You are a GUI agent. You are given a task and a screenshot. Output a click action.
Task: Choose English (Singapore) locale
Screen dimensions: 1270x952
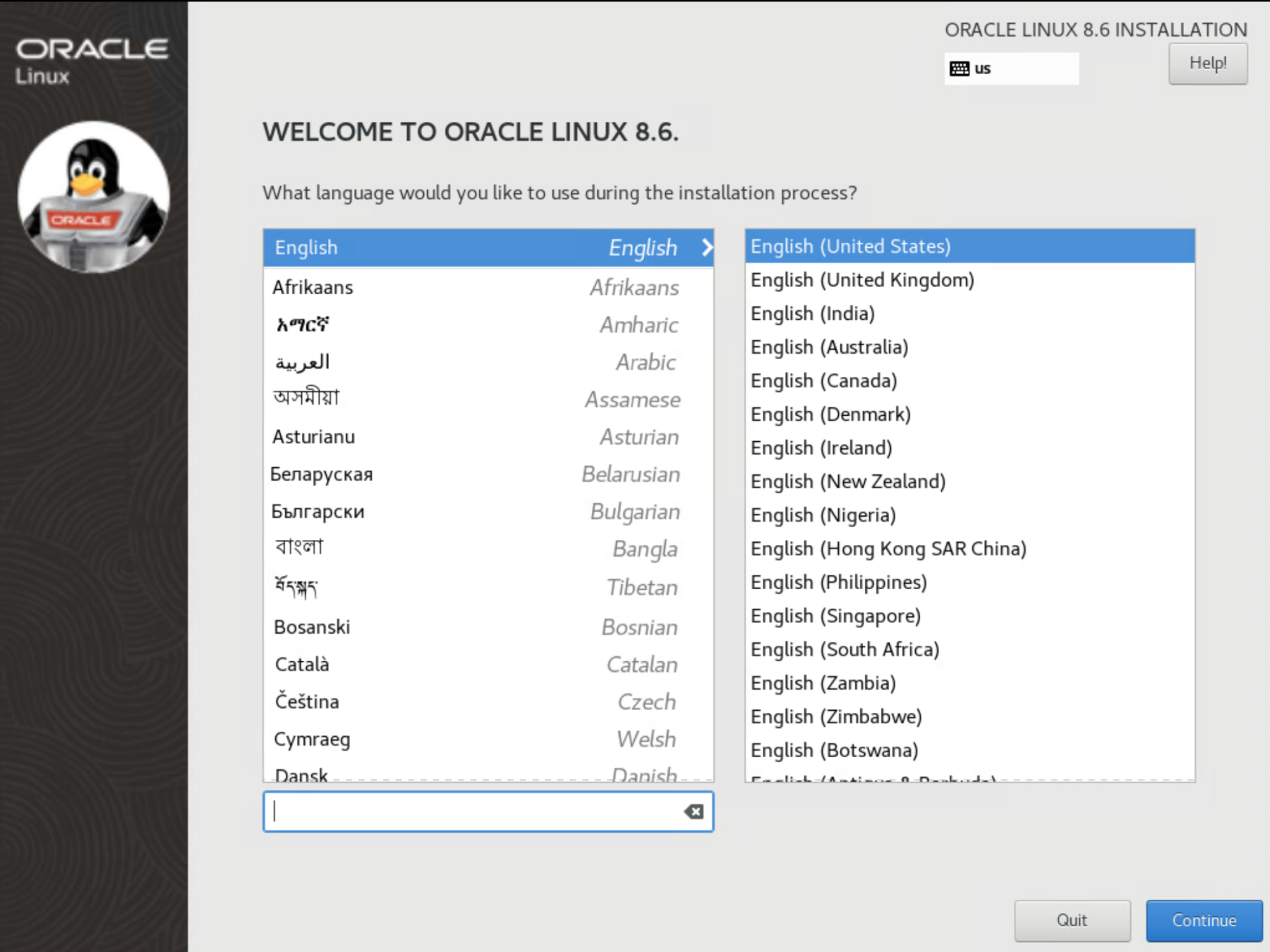point(970,616)
